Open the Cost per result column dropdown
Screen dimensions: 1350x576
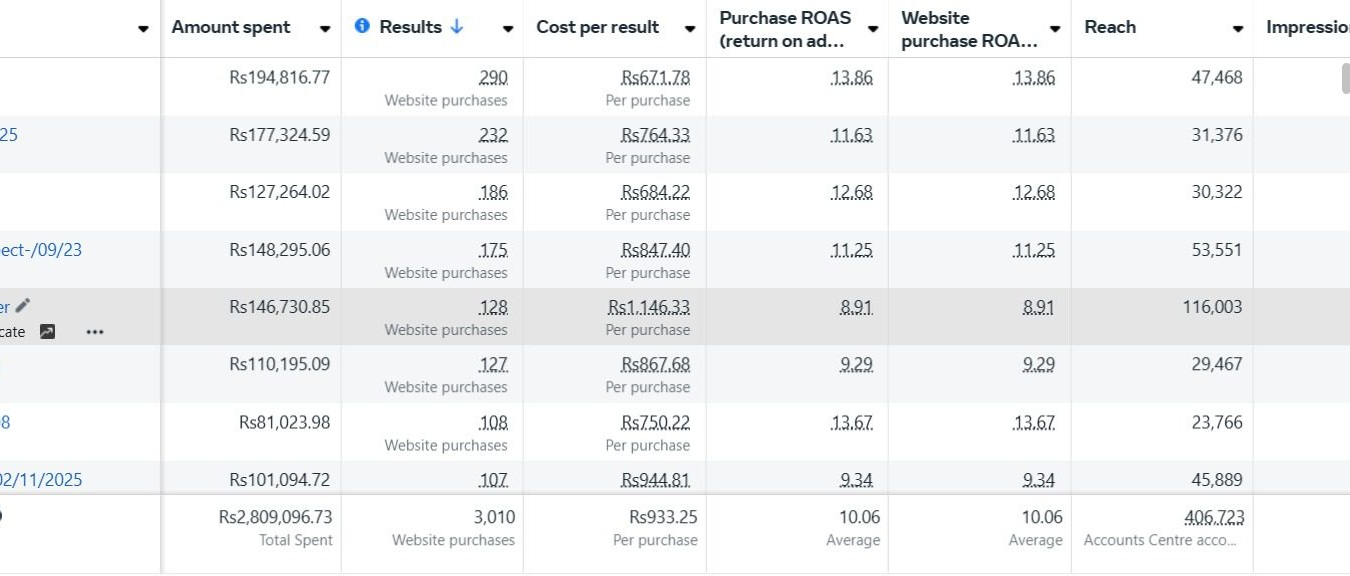point(690,29)
